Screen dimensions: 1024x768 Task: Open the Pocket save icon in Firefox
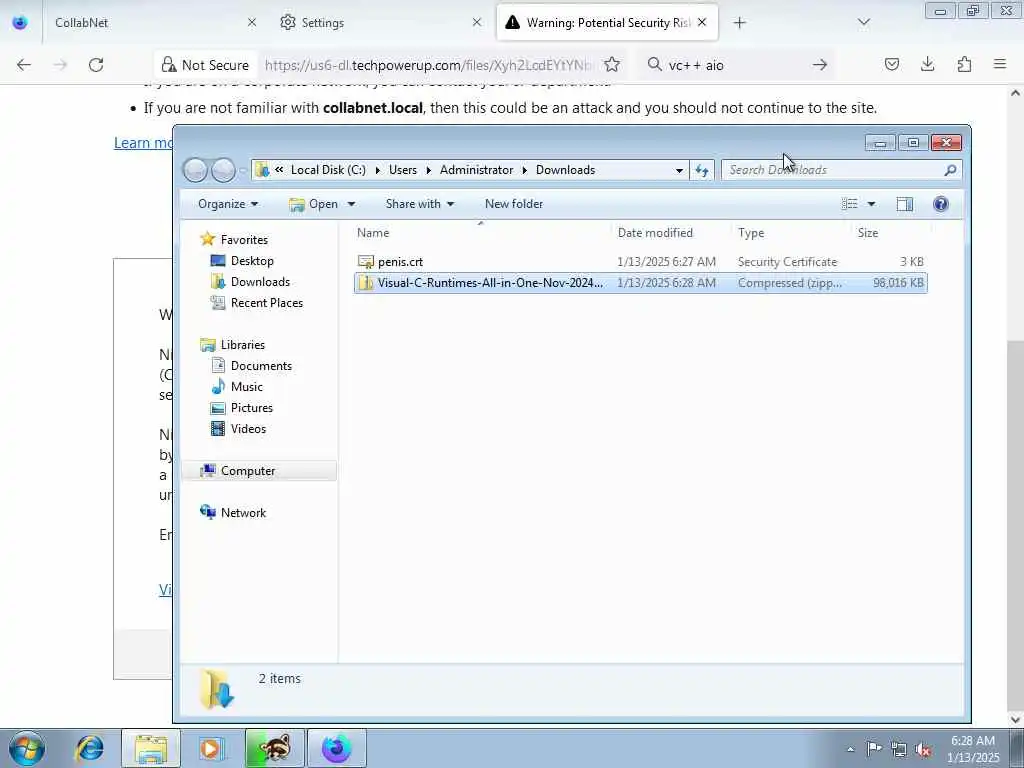coord(891,64)
